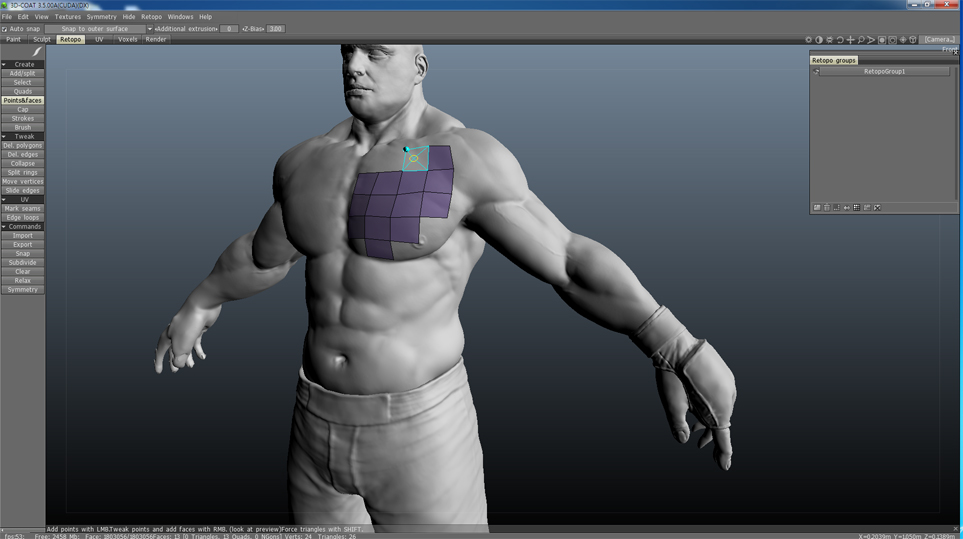Switch to the Voxels room tab
Viewport: 963px width, 539px height.
(128, 39)
